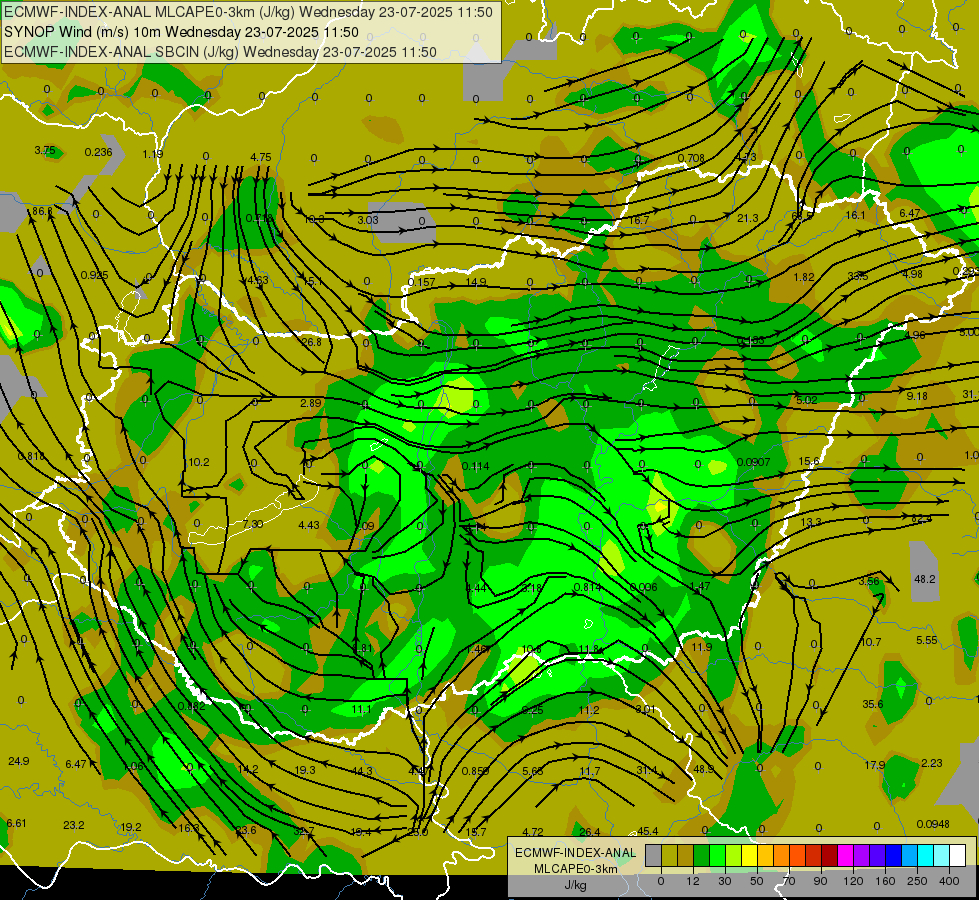
Task: Click the legend value label 90
Action: pyautogui.click(x=820, y=881)
